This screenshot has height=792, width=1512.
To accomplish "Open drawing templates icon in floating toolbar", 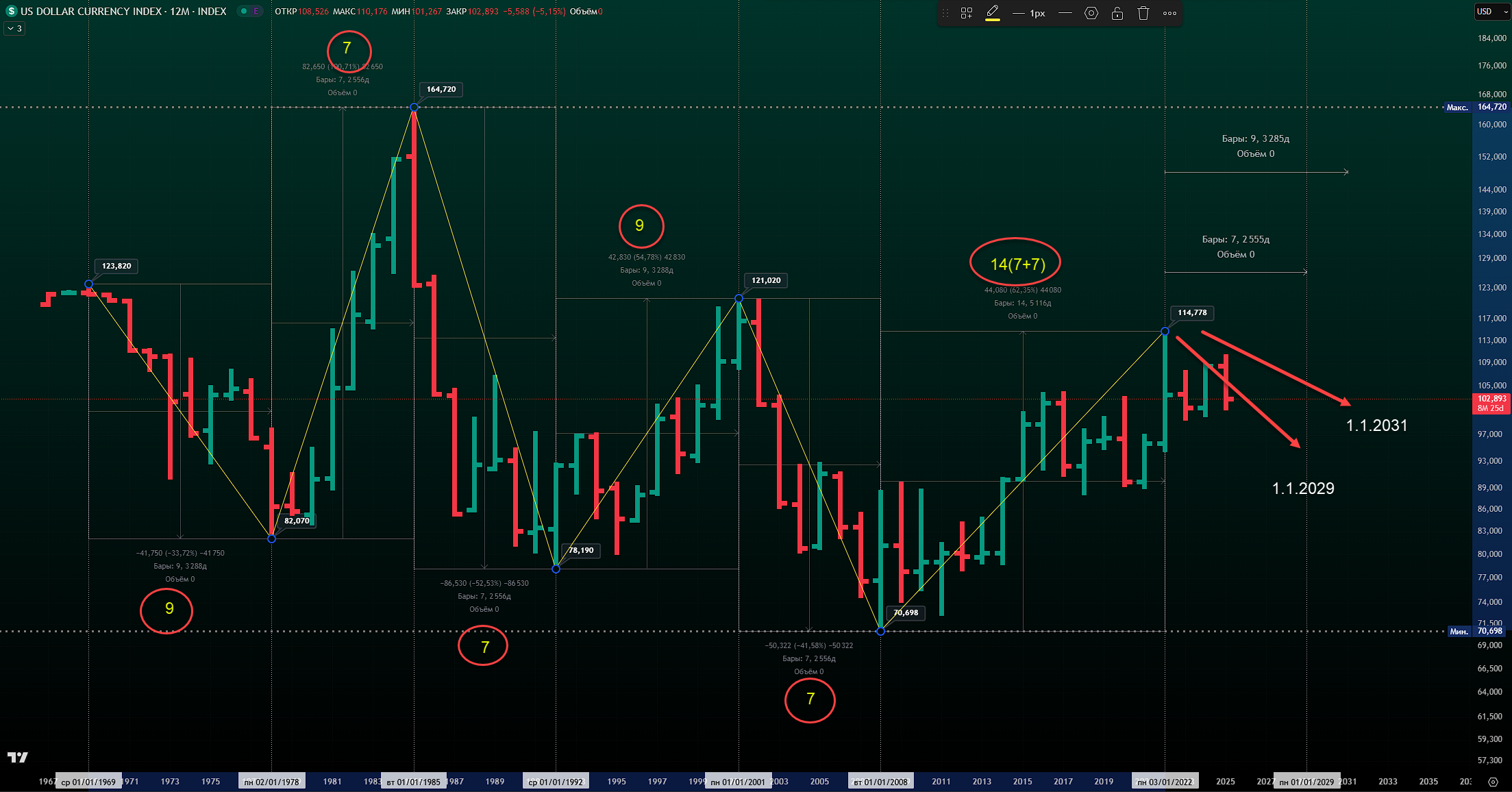I will pyautogui.click(x=967, y=13).
